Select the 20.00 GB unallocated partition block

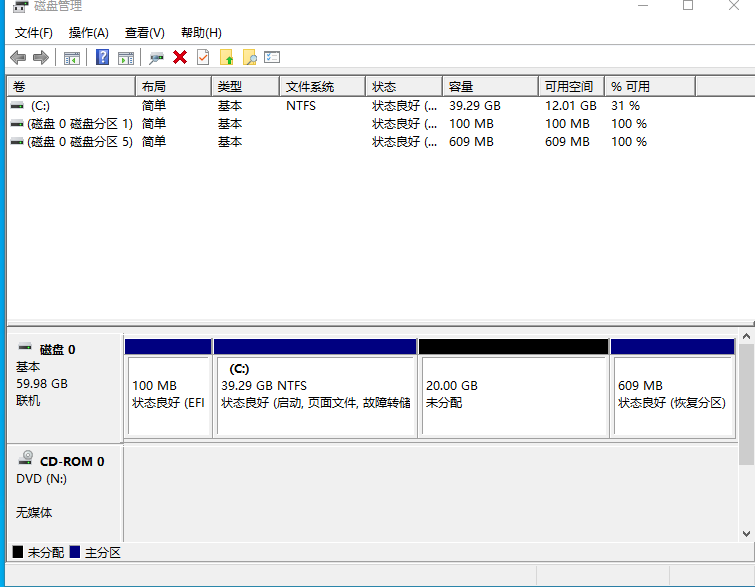(x=513, y=394)
